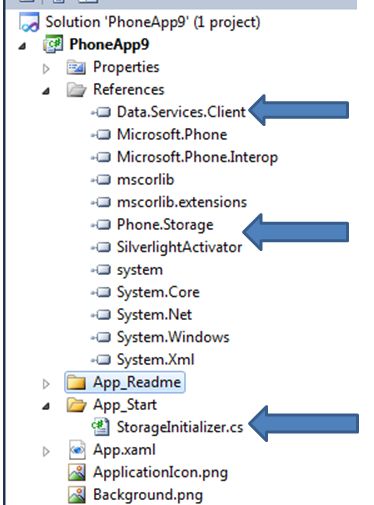Click the Properties folder icon
The image size is (374, 505).
[76, 68]
